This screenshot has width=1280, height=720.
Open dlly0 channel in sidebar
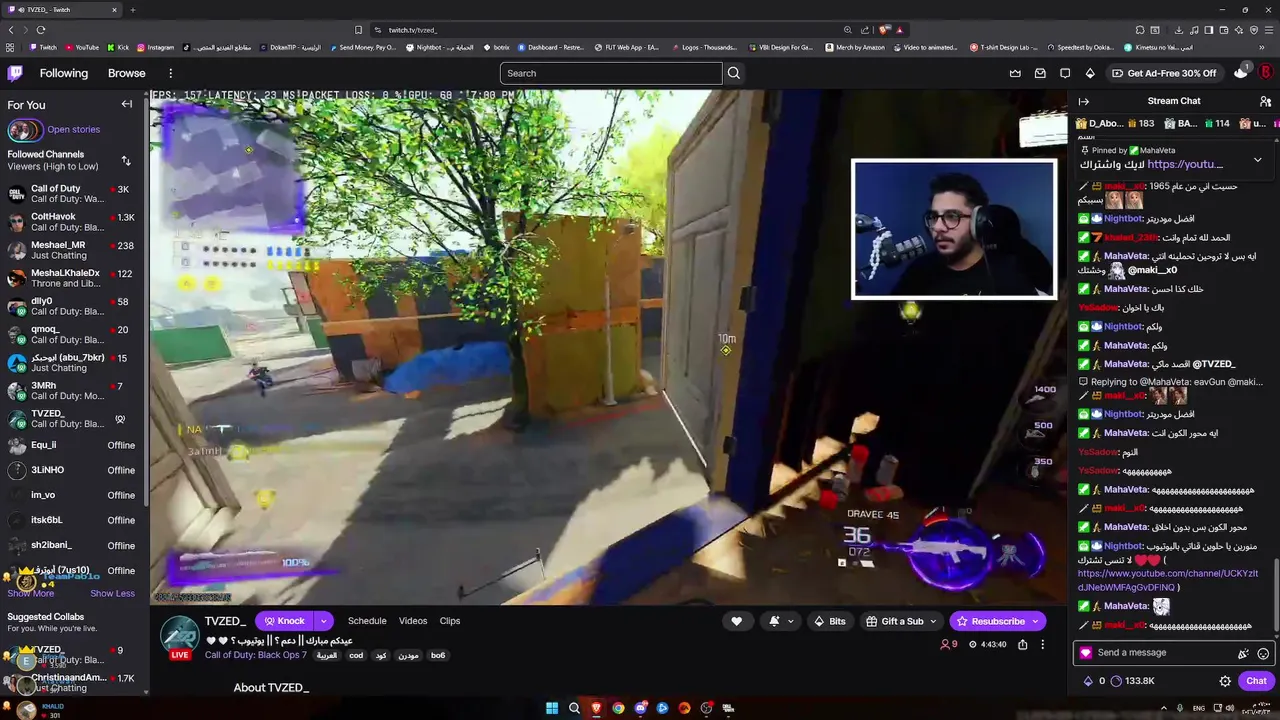(70, 306)
